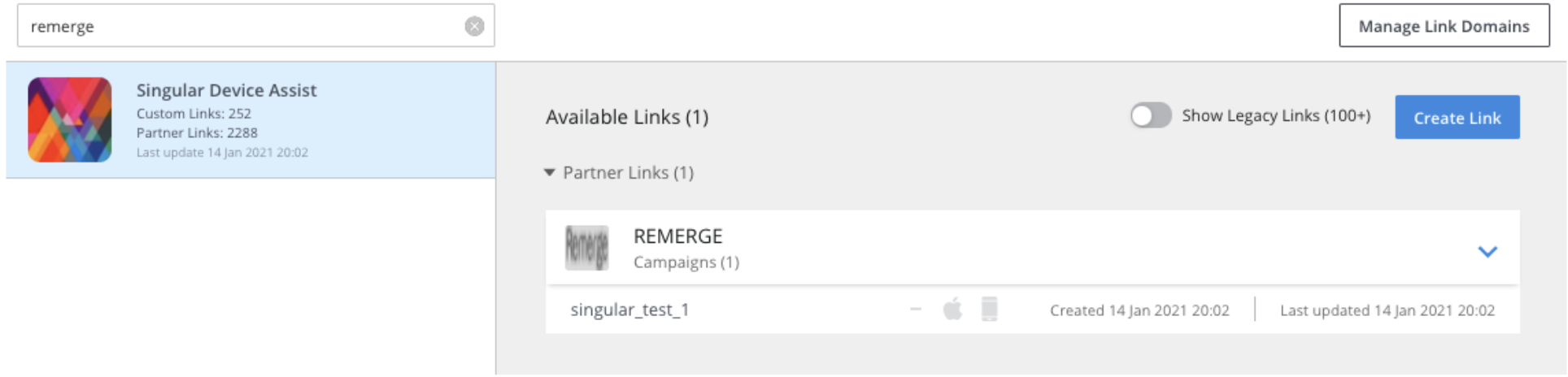Click the "Last updated 14 Jan 2021" timestamp
Image resolution: width=1568 pixels, height=377 pixels.
click(x=1387, y=310)
